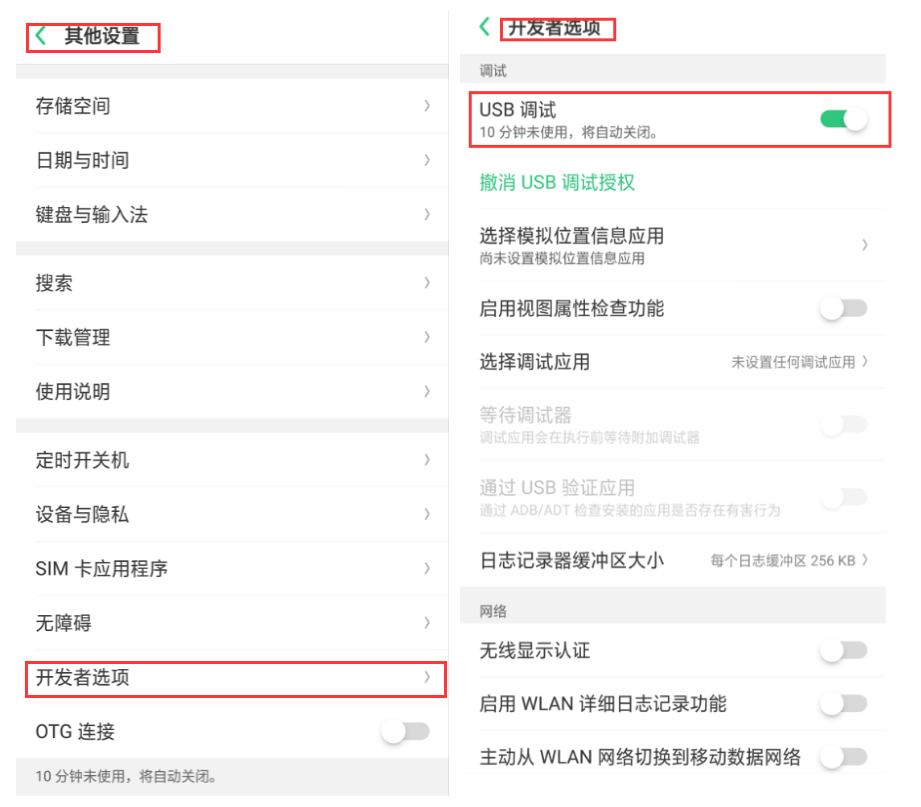Enable 启用 WLAN 详细日志记录功能 switch
The height and width of the screenshot is (807, 921).
tap(843, 704)
